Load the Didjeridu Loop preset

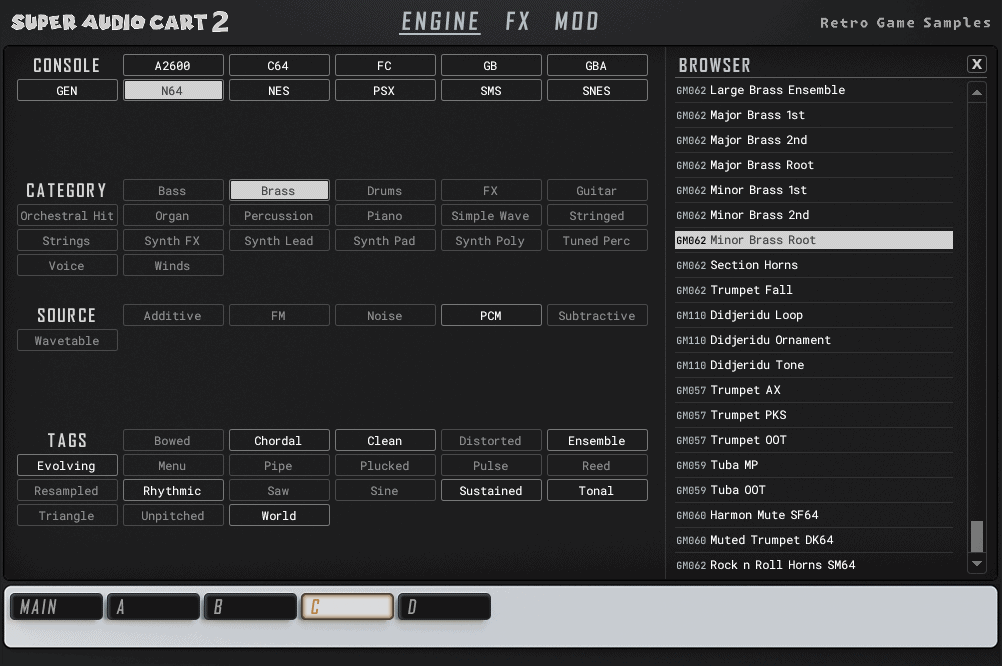tap(813, 314)
